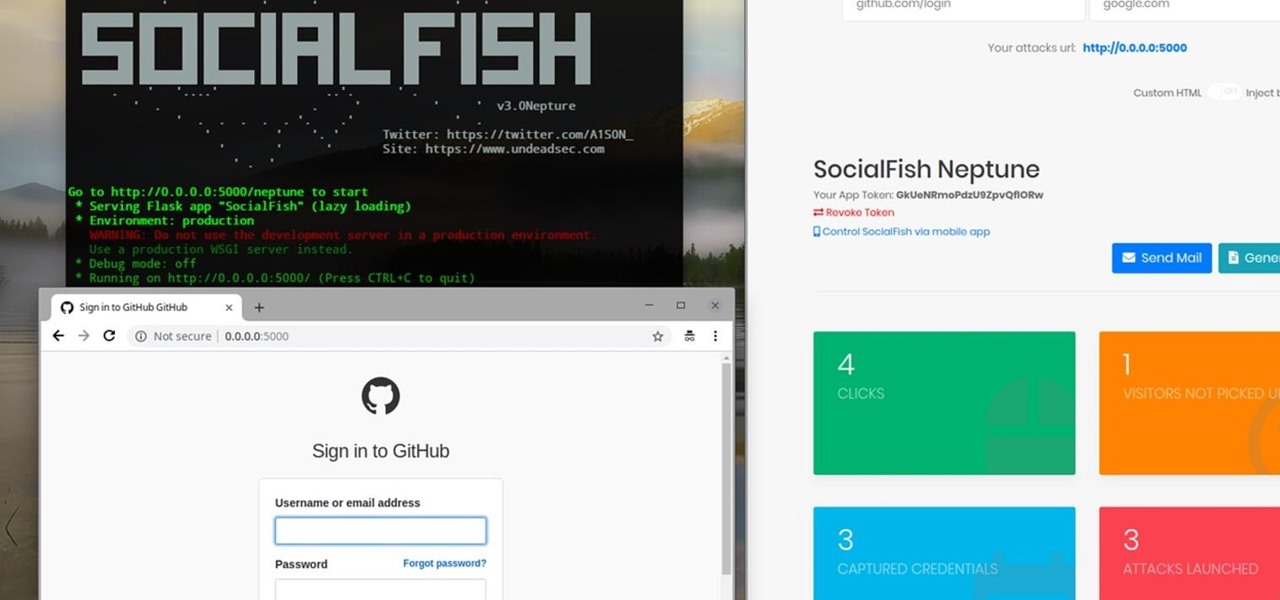Click the document icon on Generate button
Image resolution: width=1280 pixels, height=600 pixels.
[1234, 258]
